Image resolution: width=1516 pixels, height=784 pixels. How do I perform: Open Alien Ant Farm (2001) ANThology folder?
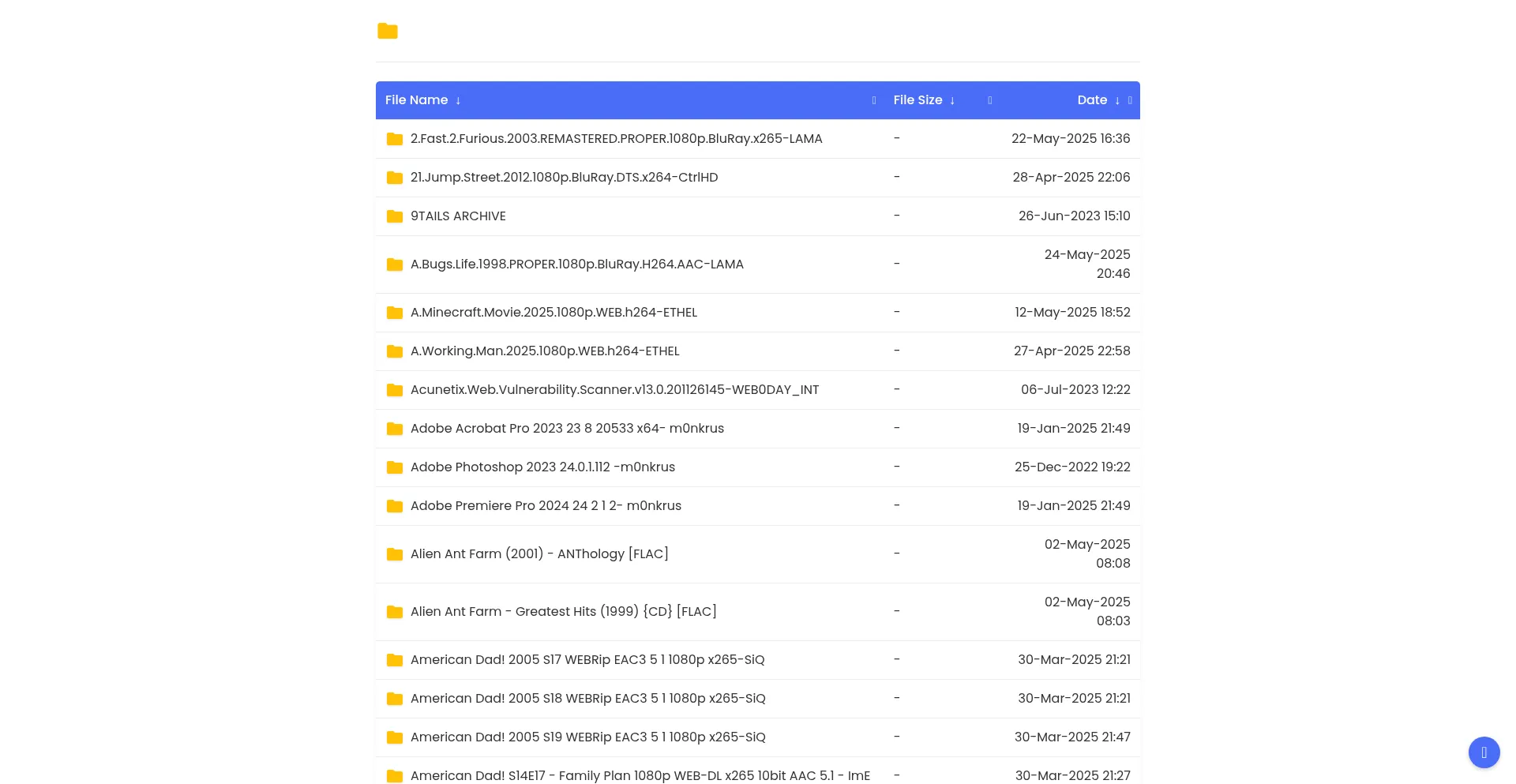(x=539, y=553)
